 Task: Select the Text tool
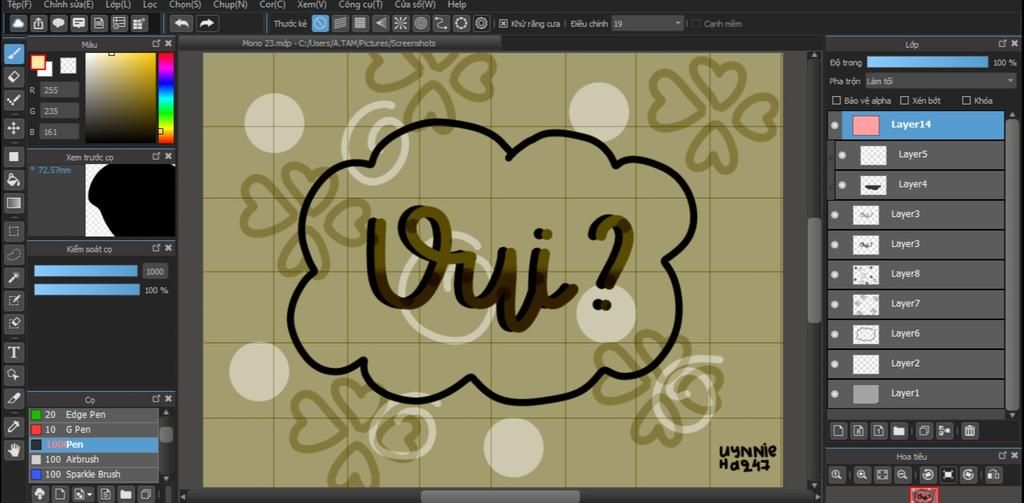point(14,353)
